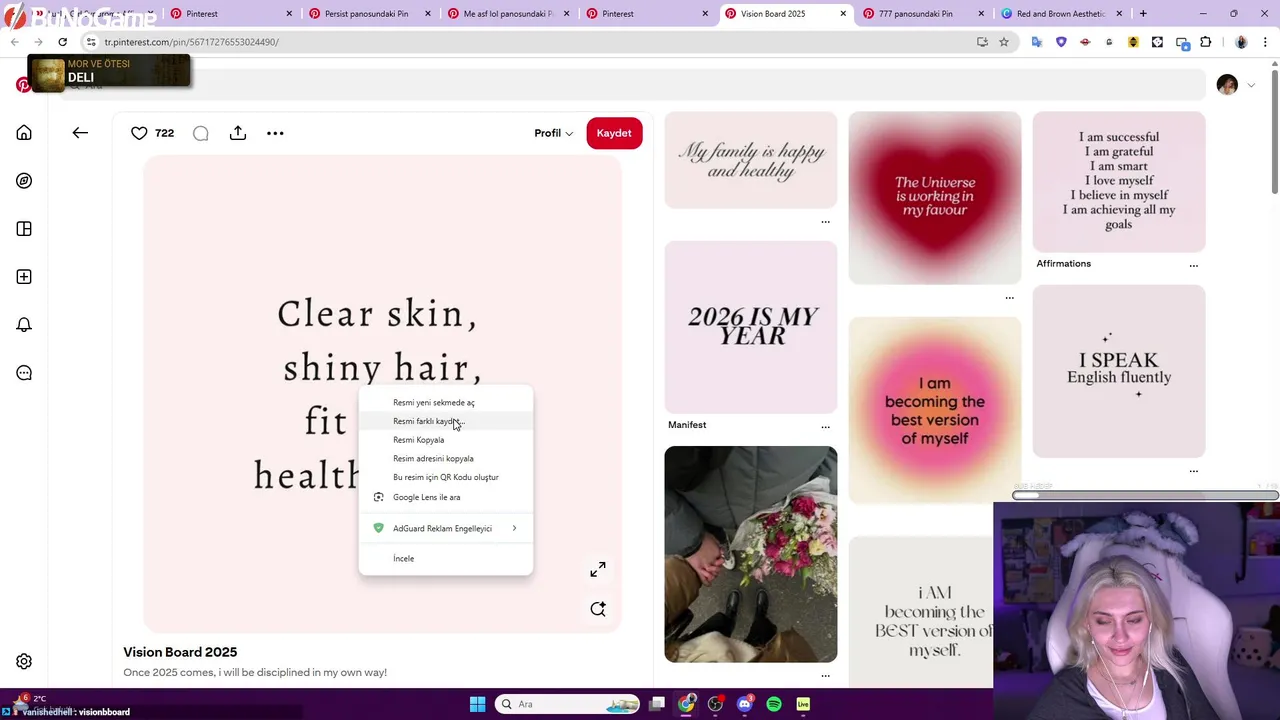Select 'Bu resim için QR Kodu oluştur'
Viewport: 1280px width, 720px height.
(x=445, y=477)
